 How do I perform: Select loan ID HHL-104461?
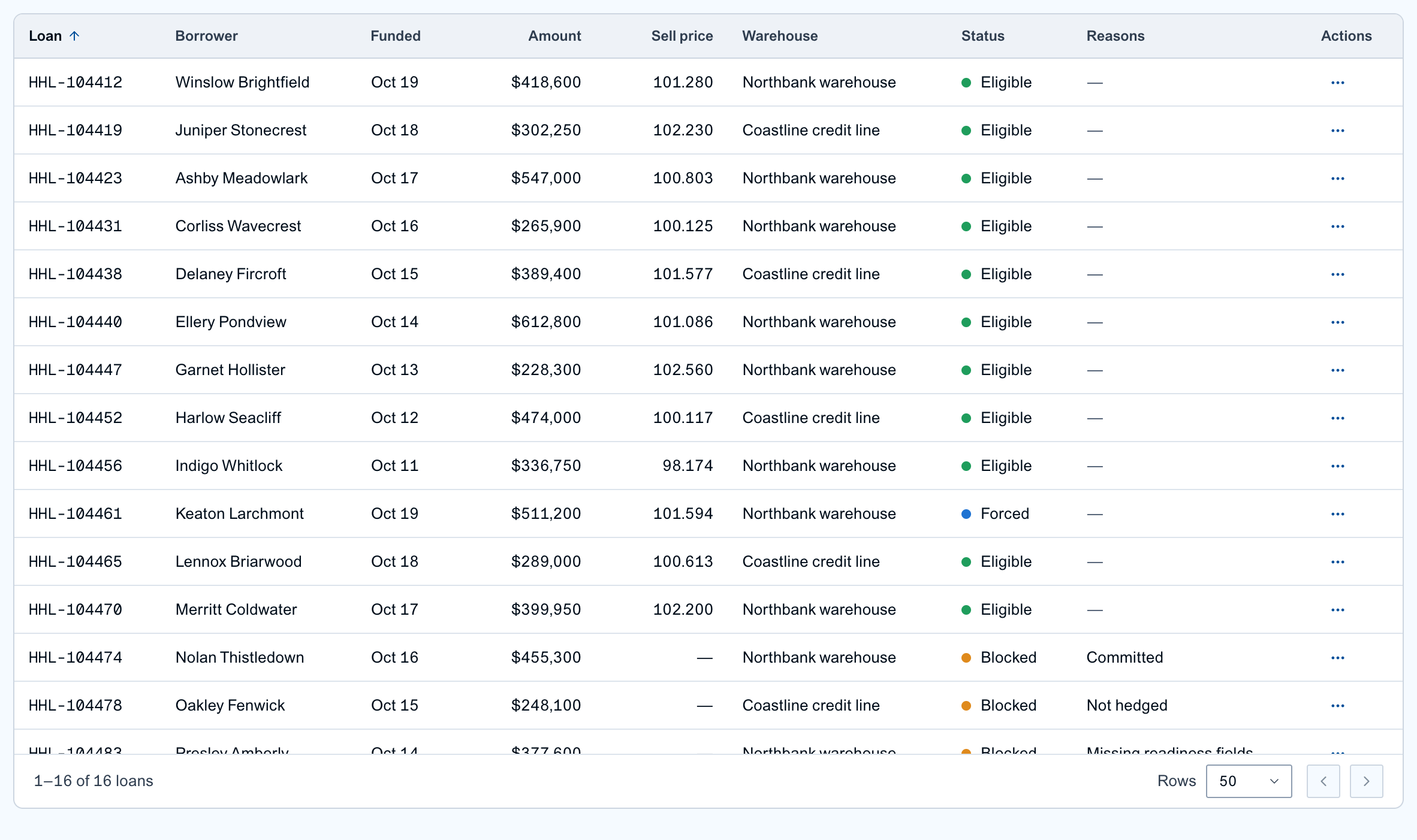pyautogui.click(x=76, y=513)
